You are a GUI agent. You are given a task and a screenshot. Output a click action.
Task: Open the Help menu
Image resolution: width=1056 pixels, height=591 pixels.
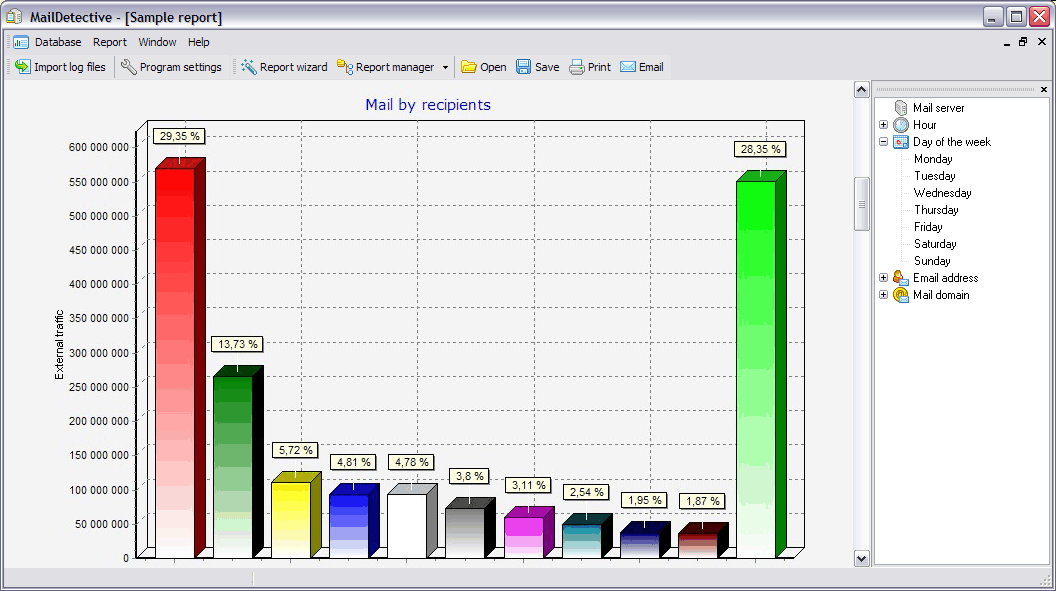coord(198,42)
